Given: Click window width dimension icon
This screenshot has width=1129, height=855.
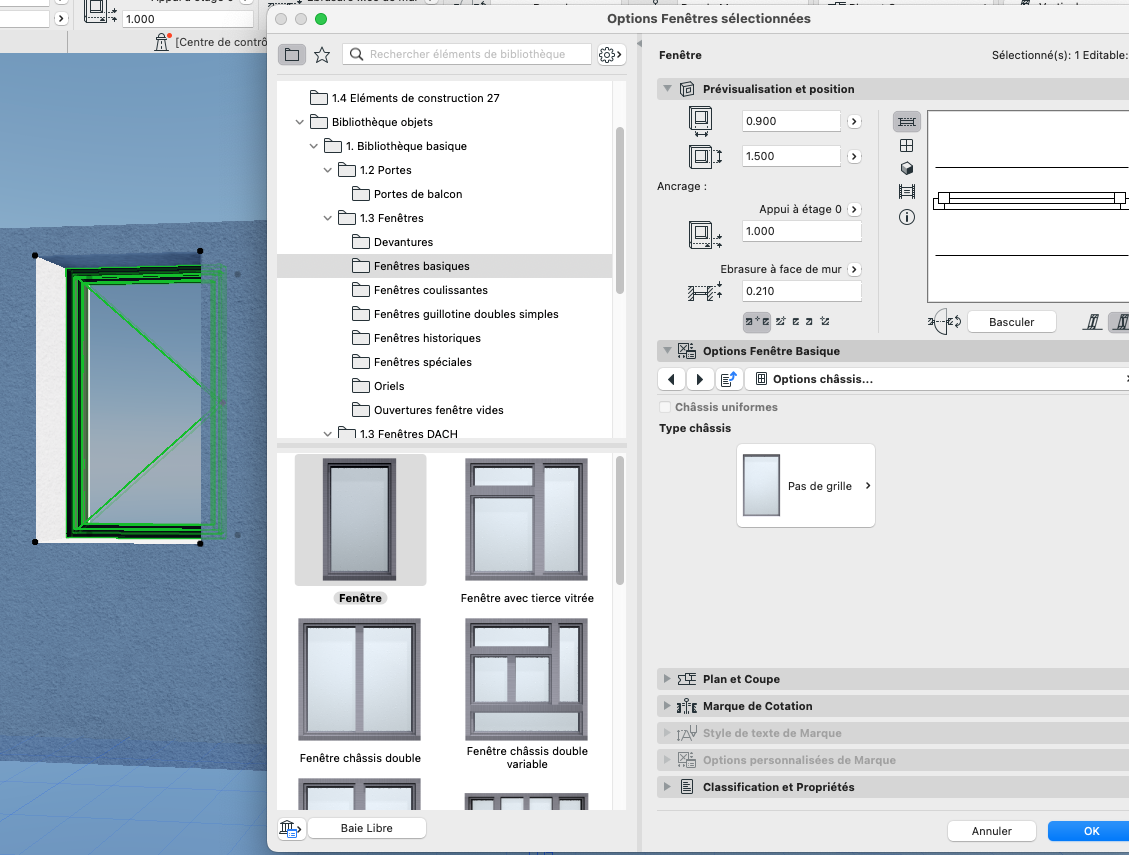Looking at the screenshot, I should click(700, 121).
